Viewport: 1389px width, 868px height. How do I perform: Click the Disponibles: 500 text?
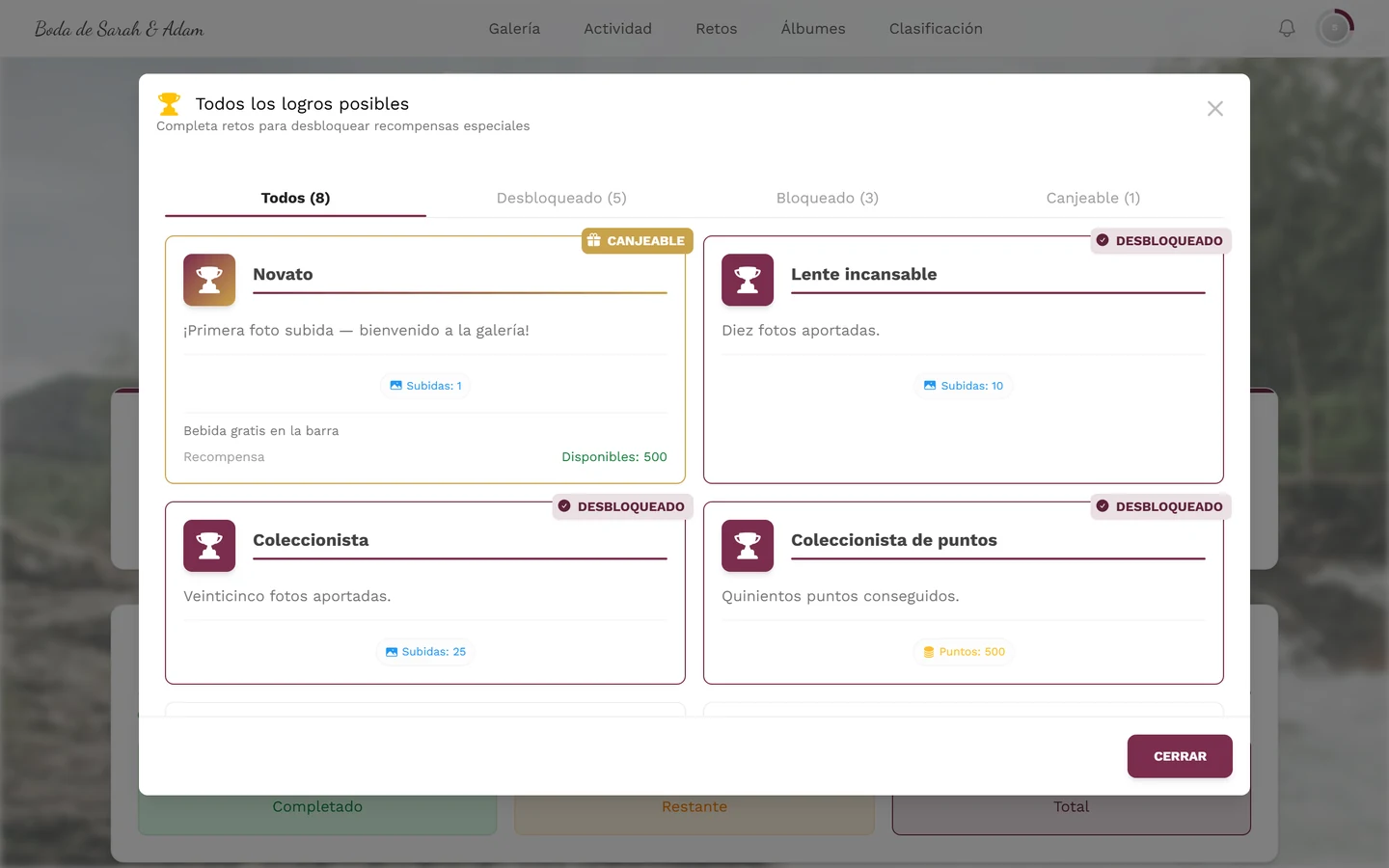point(614,457)
